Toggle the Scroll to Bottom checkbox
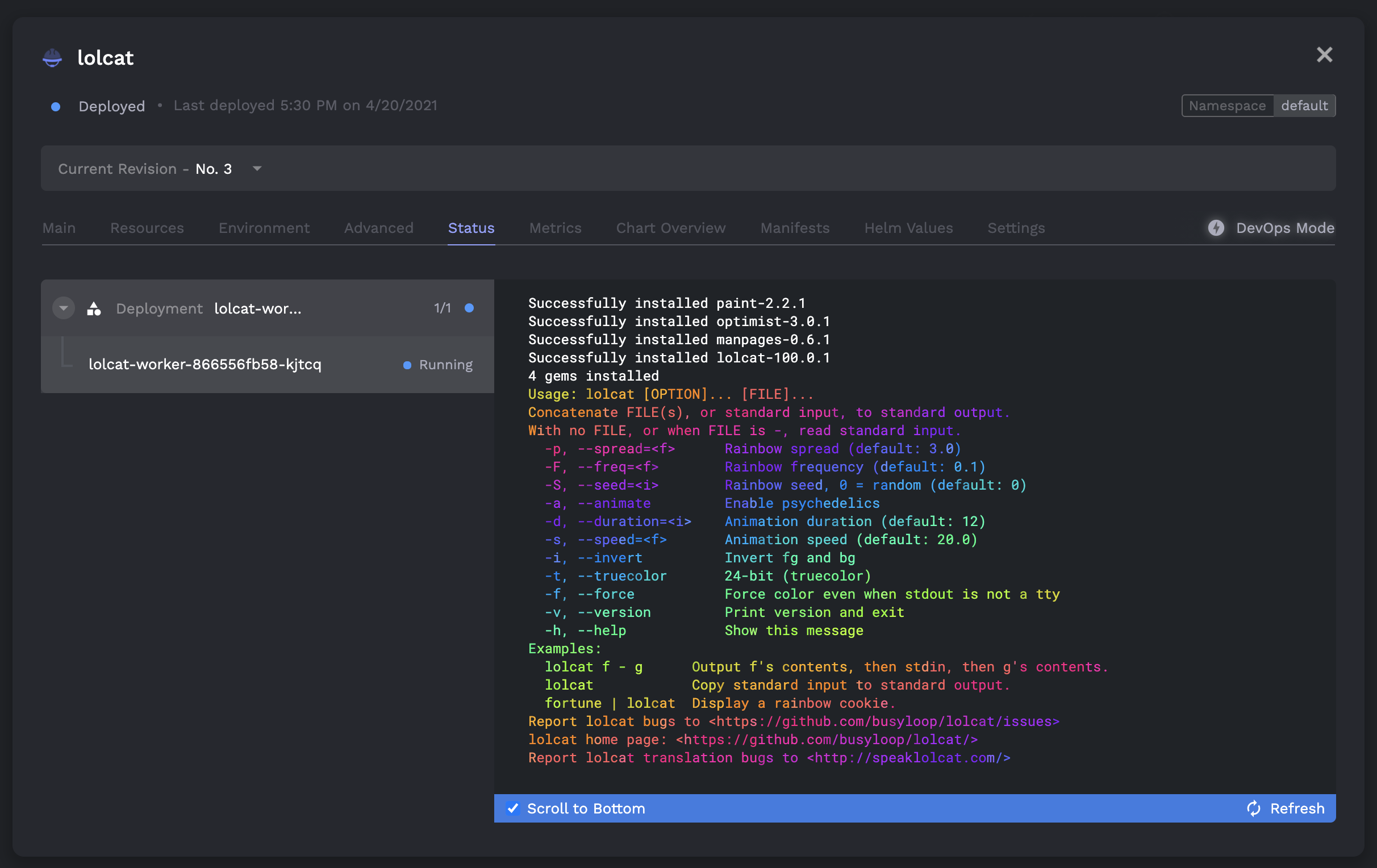This screenshot has width=1377, height=868. (x=513, y=808)
